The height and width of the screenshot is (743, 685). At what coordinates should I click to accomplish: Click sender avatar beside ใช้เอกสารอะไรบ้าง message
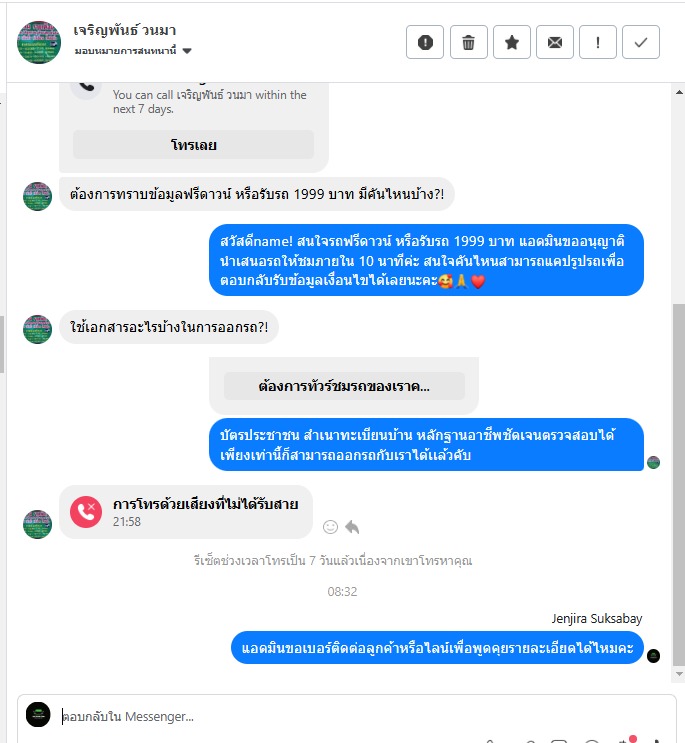(37, 329)
